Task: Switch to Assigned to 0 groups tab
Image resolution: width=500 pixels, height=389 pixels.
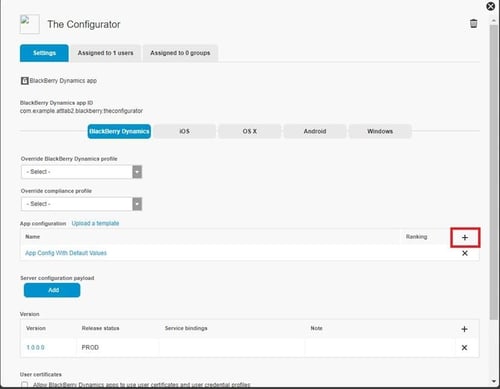Action: [180, 53]
